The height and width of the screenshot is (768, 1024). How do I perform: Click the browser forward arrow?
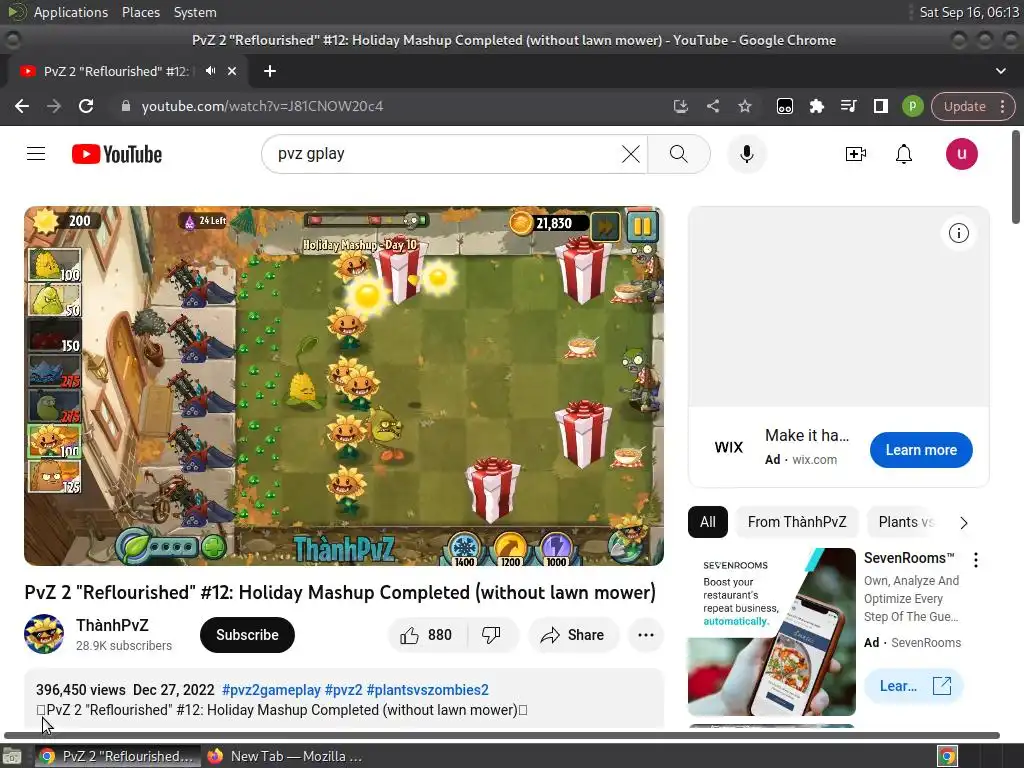pos(54,106)
